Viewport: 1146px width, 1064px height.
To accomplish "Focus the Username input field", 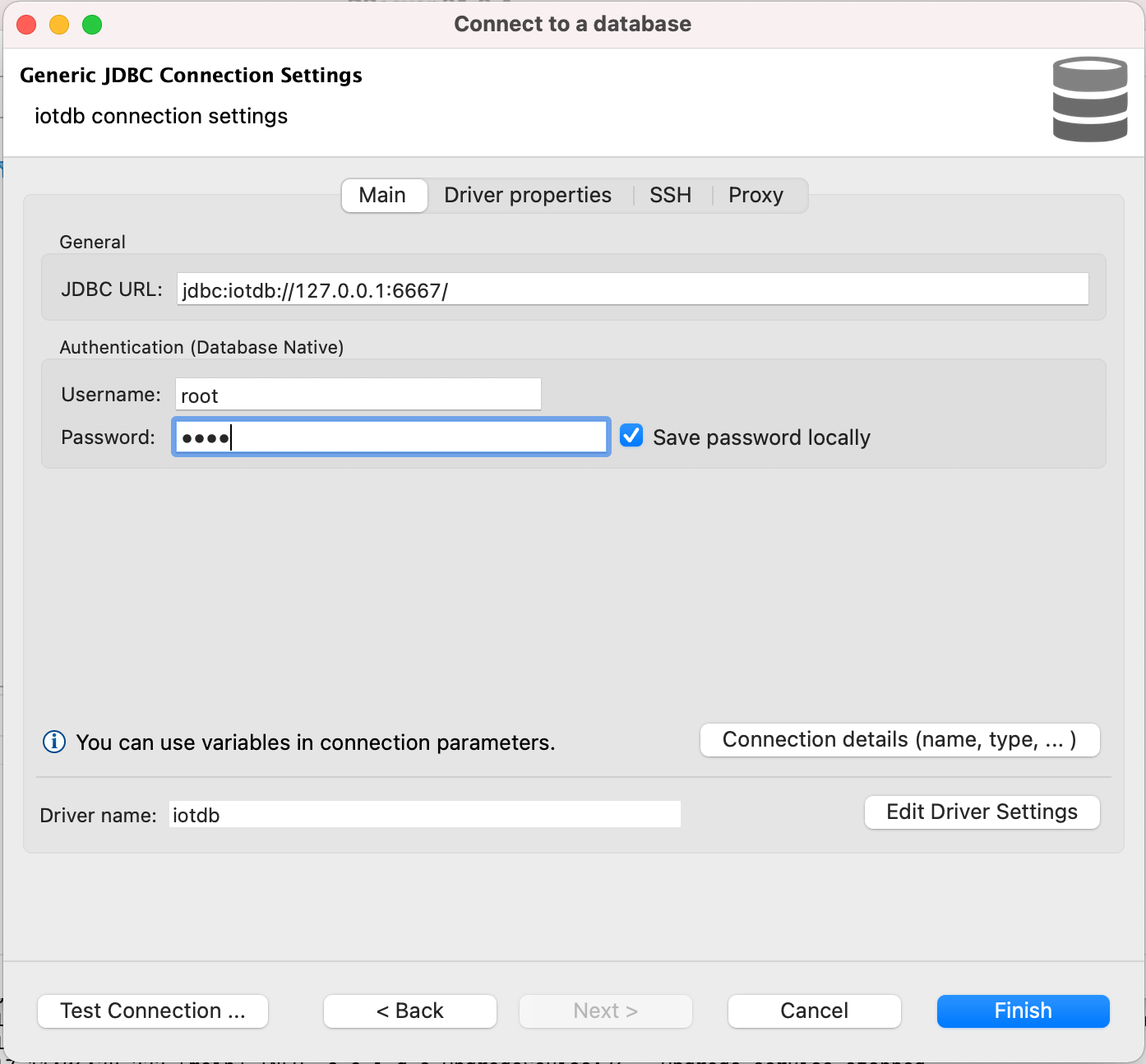I will pyautogui.click(x=358, y=395).
